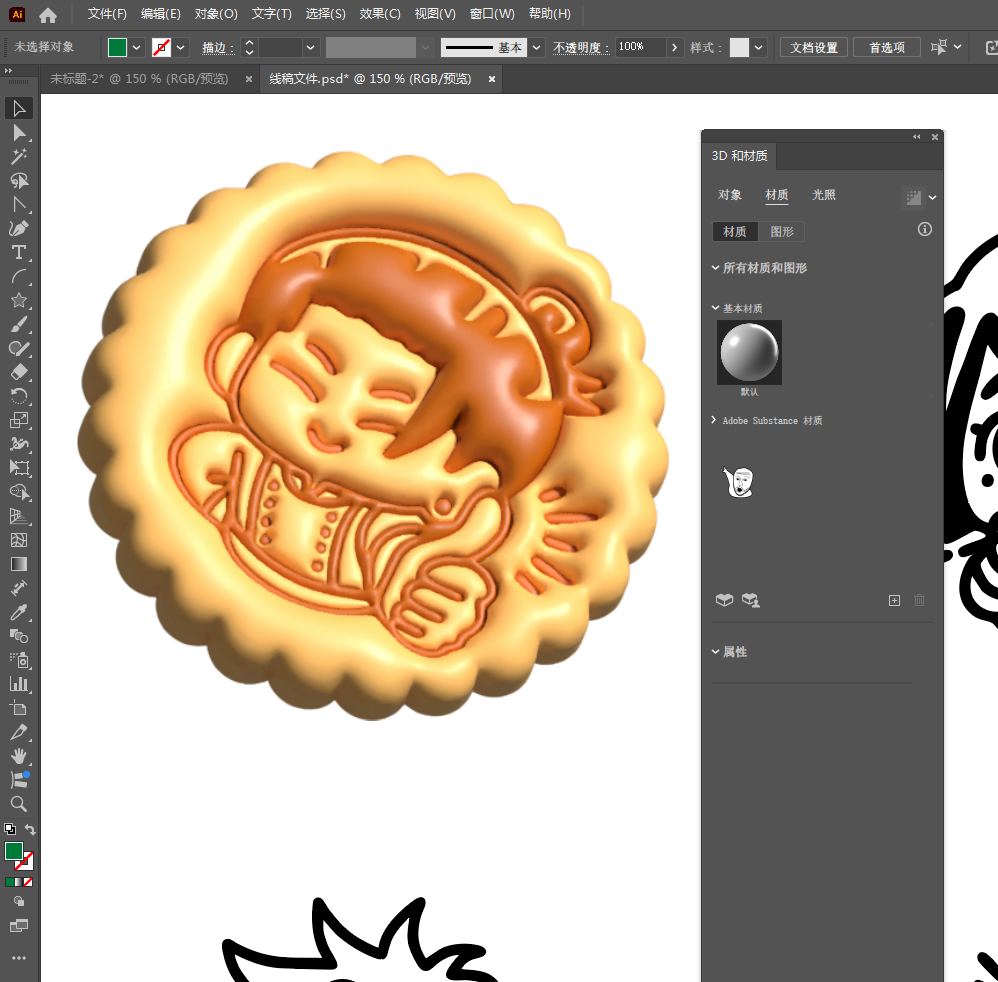Select the Shape Builder tool
998x982 pixels.
pyautogui.click(x=19, y=492)
